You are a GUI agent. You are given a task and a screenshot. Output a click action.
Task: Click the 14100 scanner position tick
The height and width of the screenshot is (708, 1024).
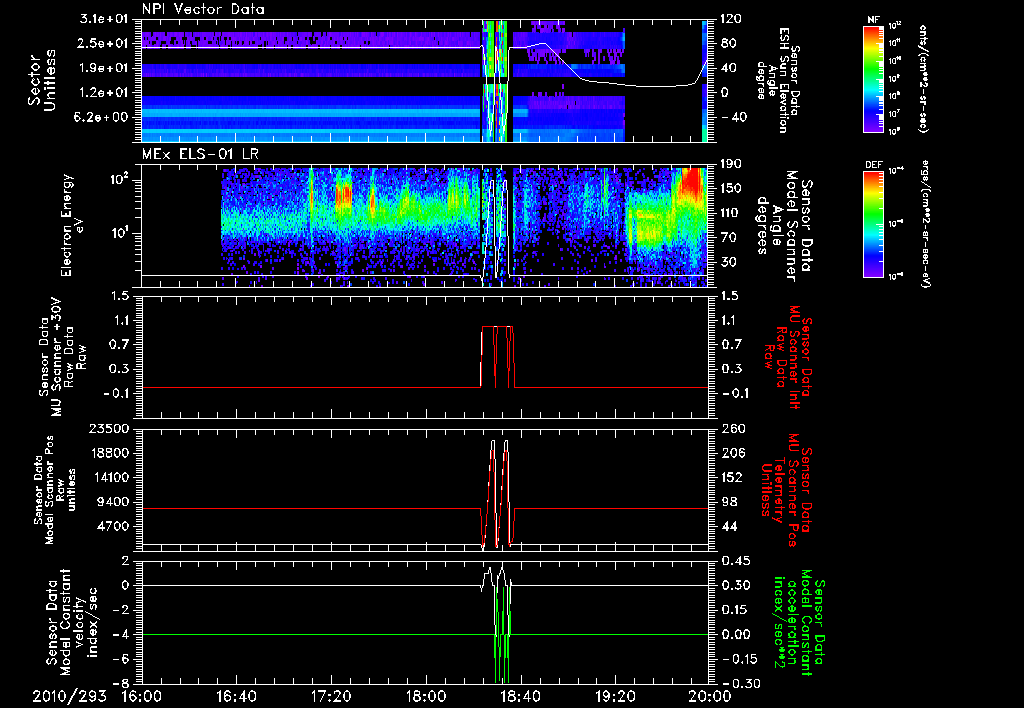109,477
